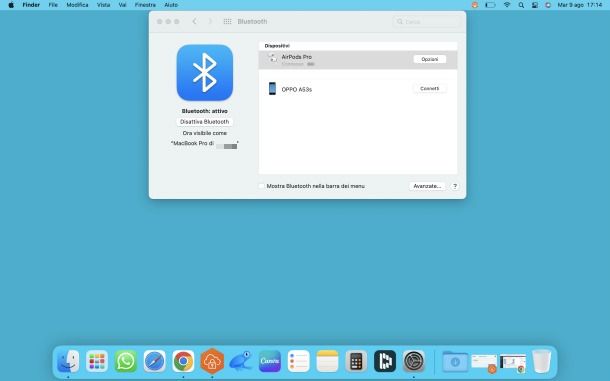Open the Vai menu

click(122, 5)
